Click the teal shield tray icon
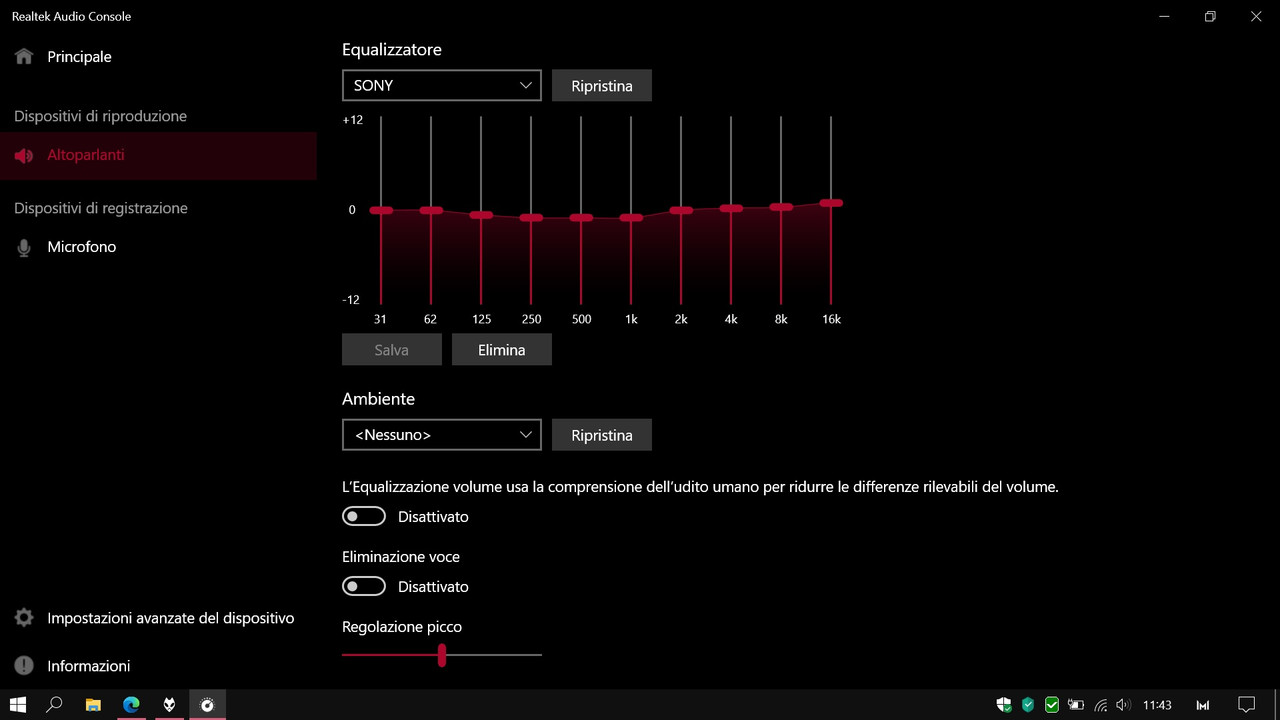Viewport: 1280px width, 720px height. (1028, 705)
